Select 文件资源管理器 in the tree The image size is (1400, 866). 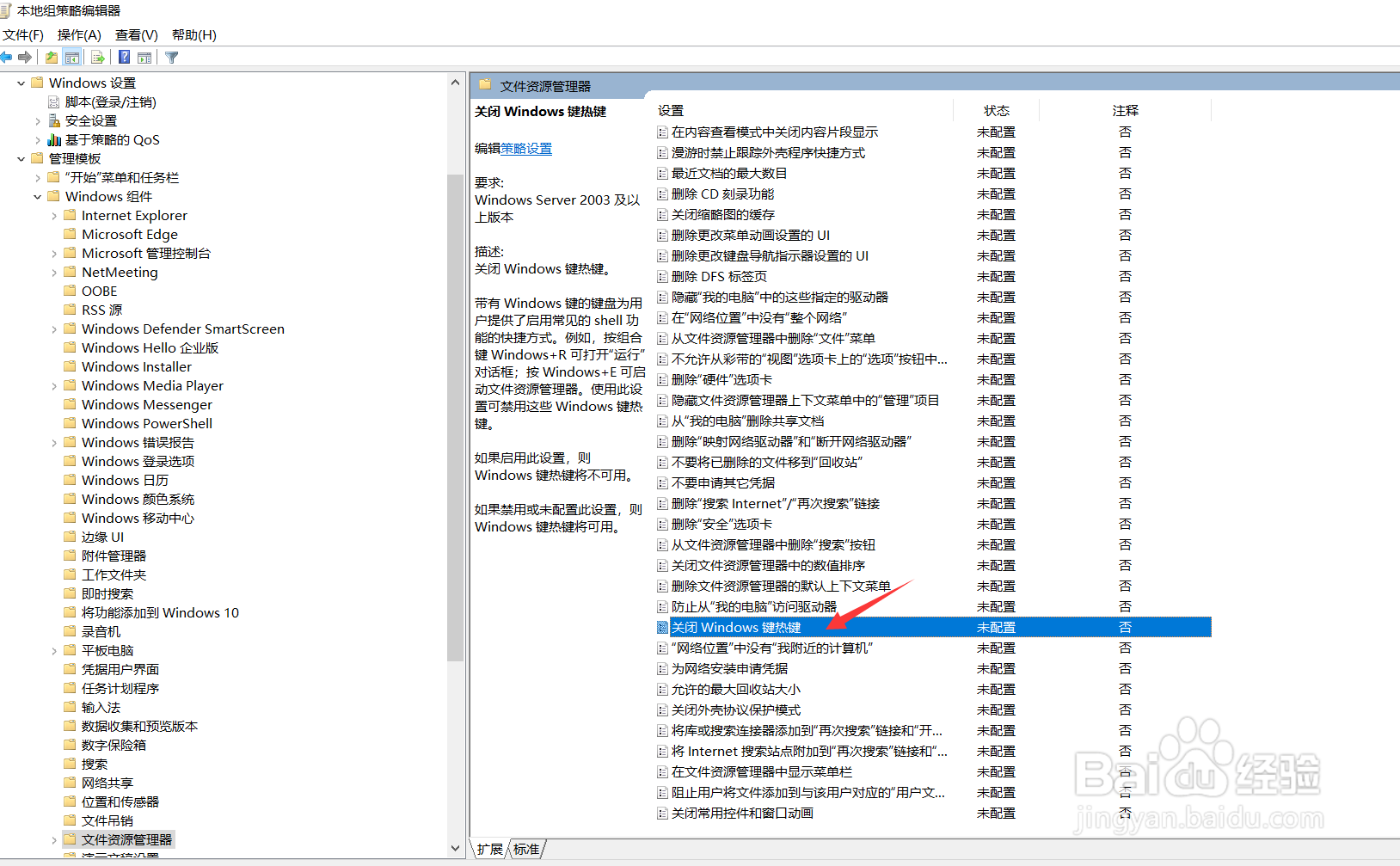pyautogui.click(x=126, y=840)
